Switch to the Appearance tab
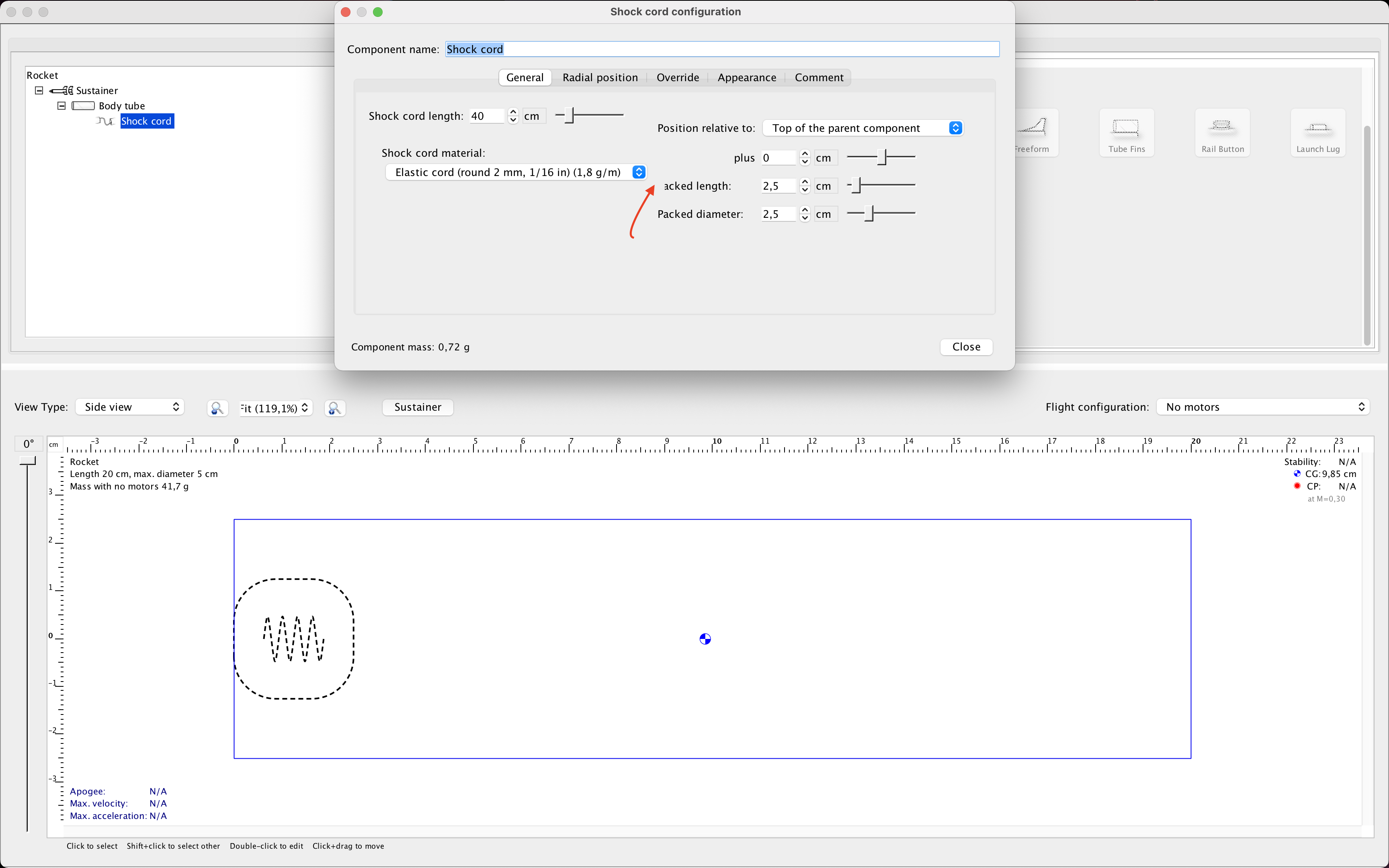The height and width of the screenshot is (868, 1389). (746, 78)
